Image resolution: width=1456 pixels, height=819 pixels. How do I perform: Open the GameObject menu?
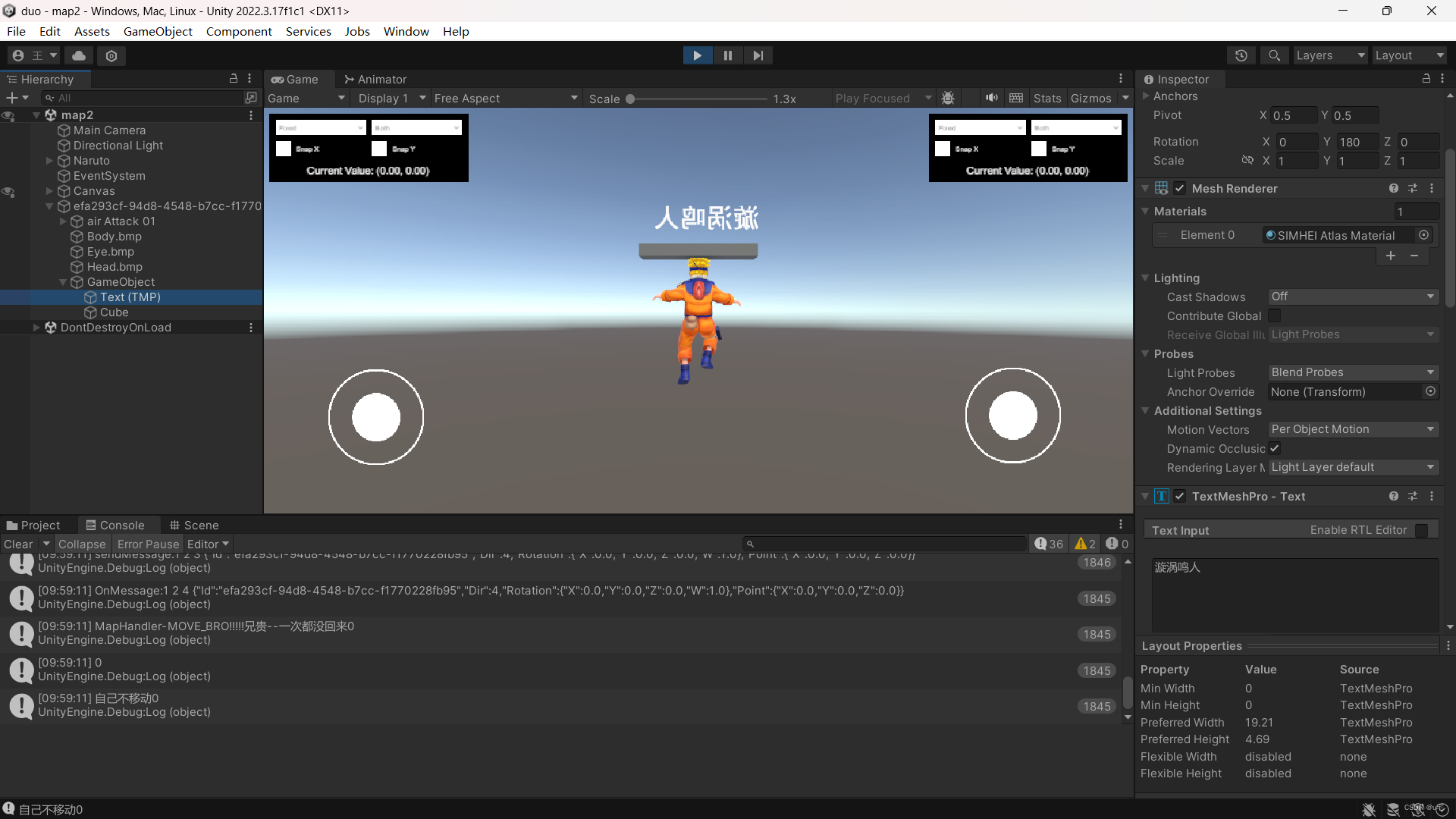(158, 31)
